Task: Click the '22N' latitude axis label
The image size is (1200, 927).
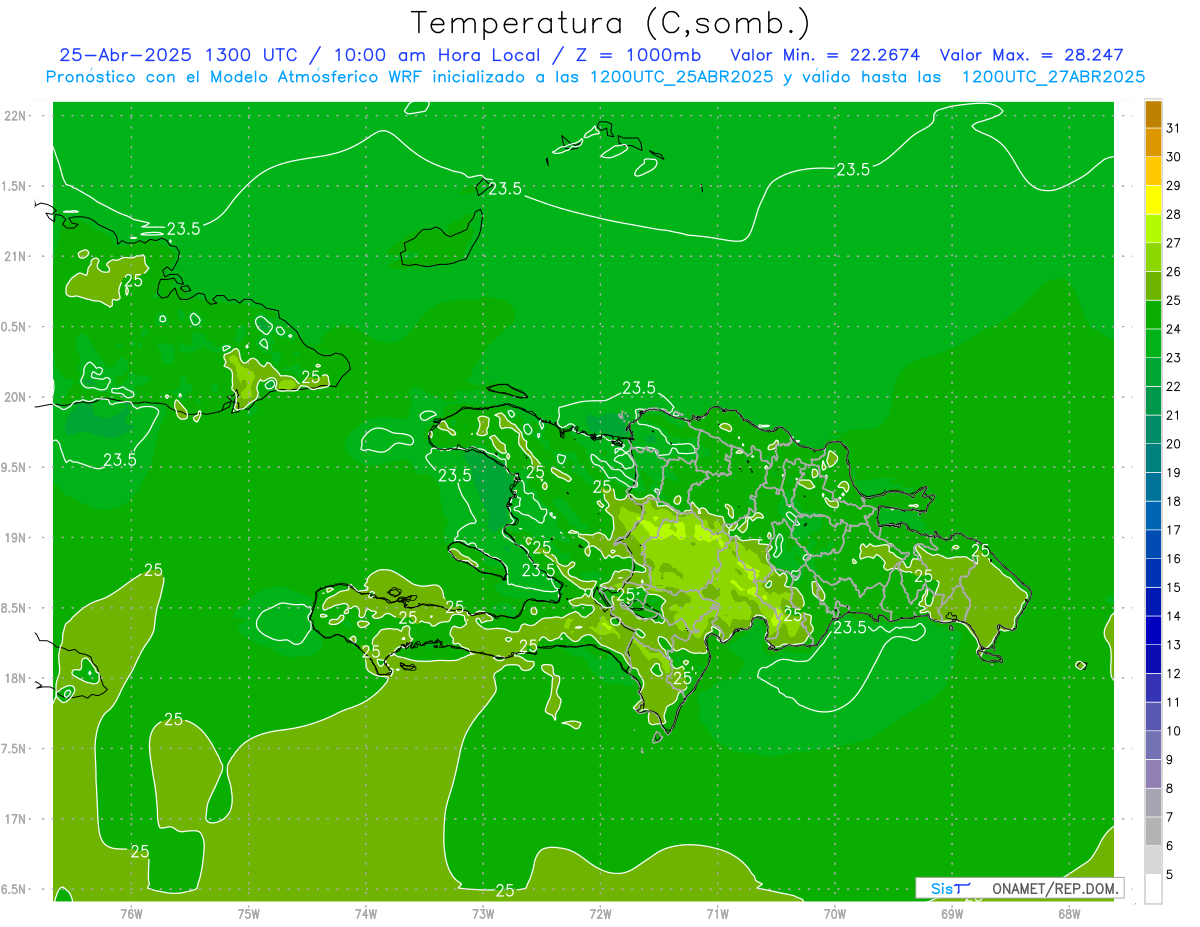Action: [x=14, y=115]
